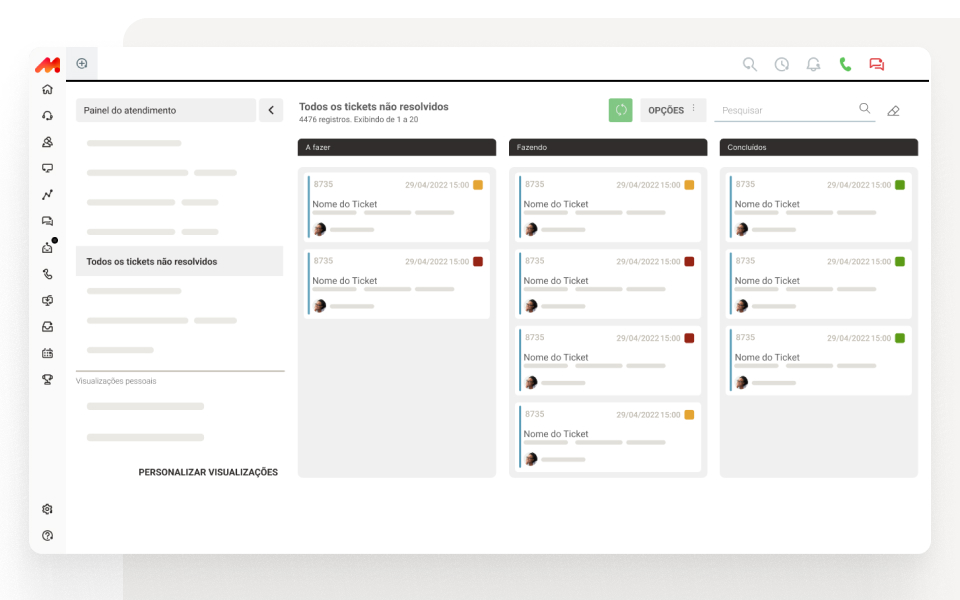View recent history using the clock icon
This screenshot has height=600, width=960.
click(x=781, y=63)
